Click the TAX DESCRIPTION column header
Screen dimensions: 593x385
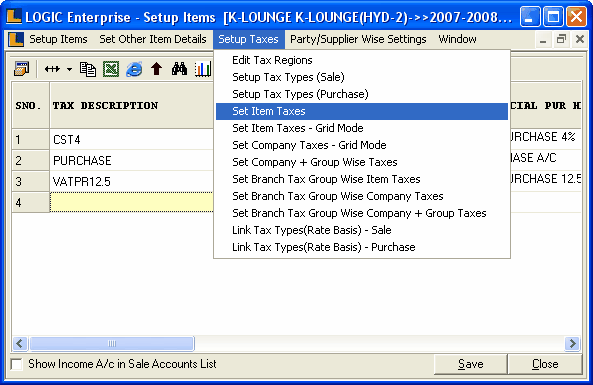[132, 106]
